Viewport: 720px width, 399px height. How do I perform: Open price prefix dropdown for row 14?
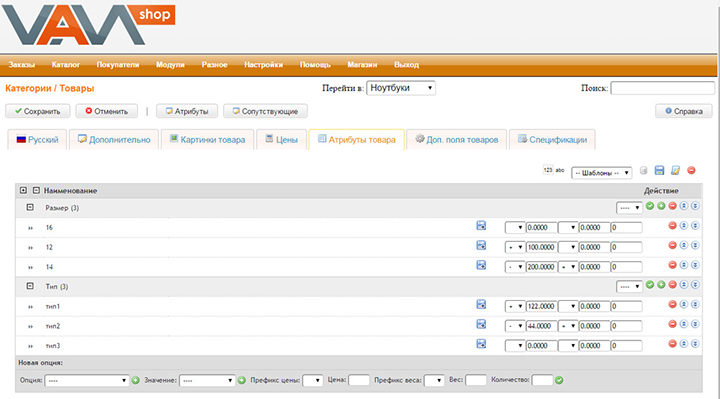[515, 267]
